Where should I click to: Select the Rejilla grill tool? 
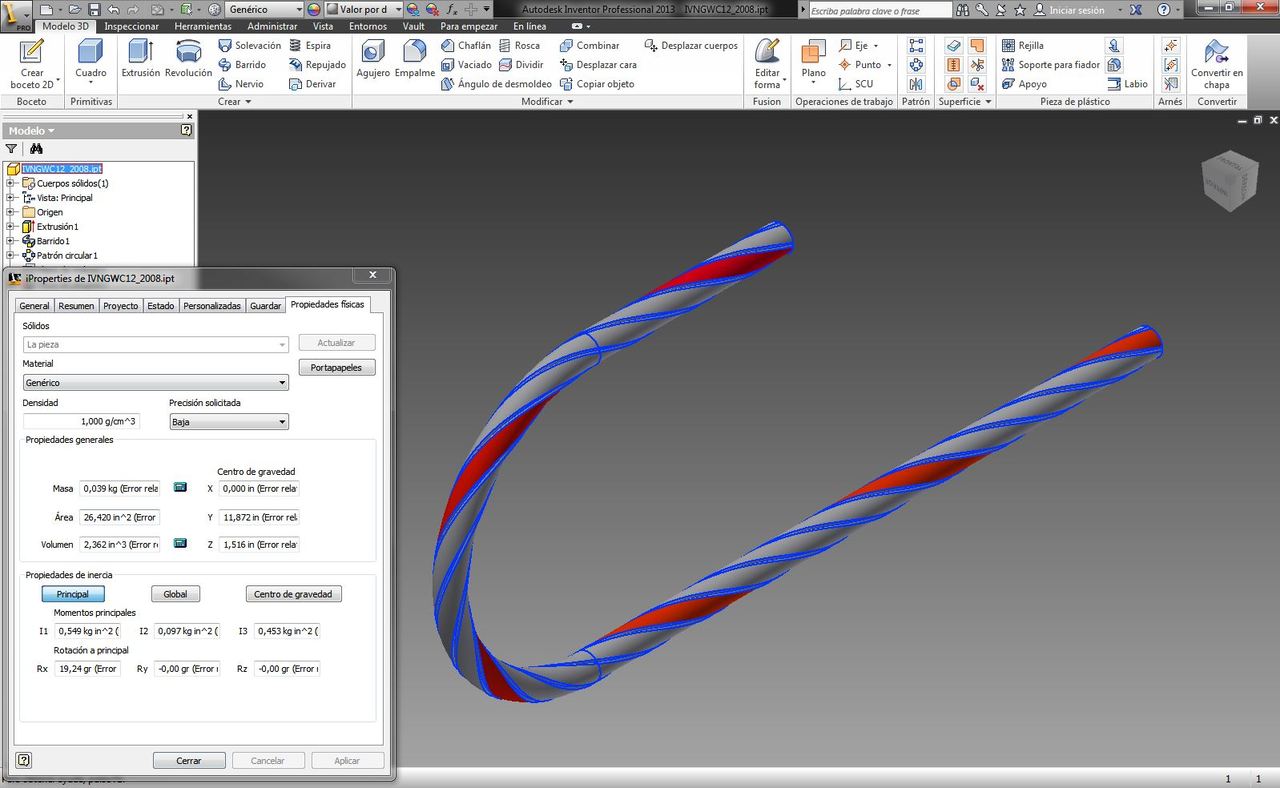pyautogui.click(x=1022, y=45)
